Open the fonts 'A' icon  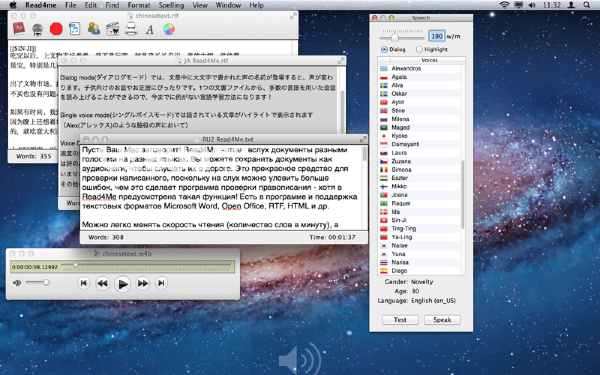pos(150,29)
